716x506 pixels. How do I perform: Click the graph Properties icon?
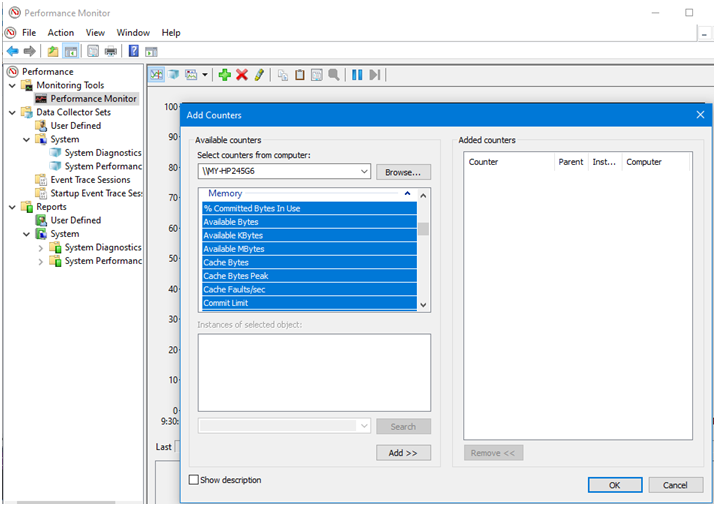click(x=316, y=74)
